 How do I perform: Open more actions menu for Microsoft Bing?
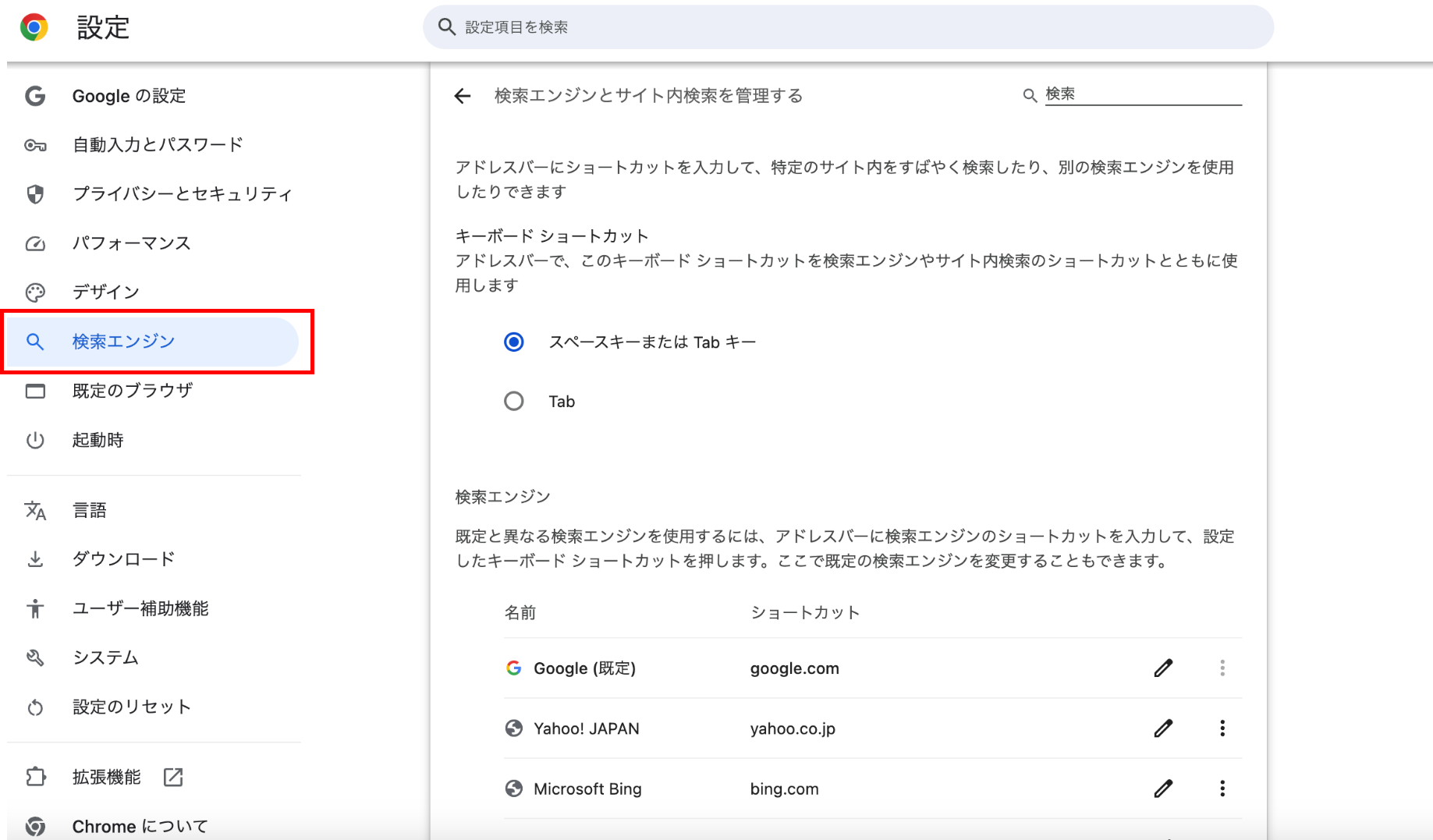tap(1222, 789)
